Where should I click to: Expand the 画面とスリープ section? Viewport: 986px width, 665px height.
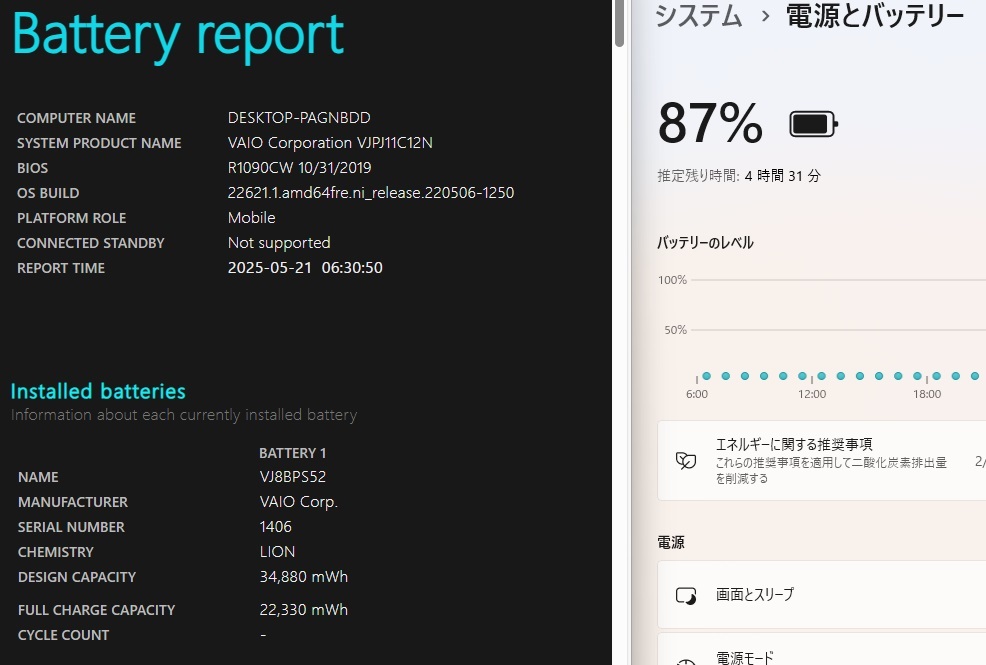(821, 595)
